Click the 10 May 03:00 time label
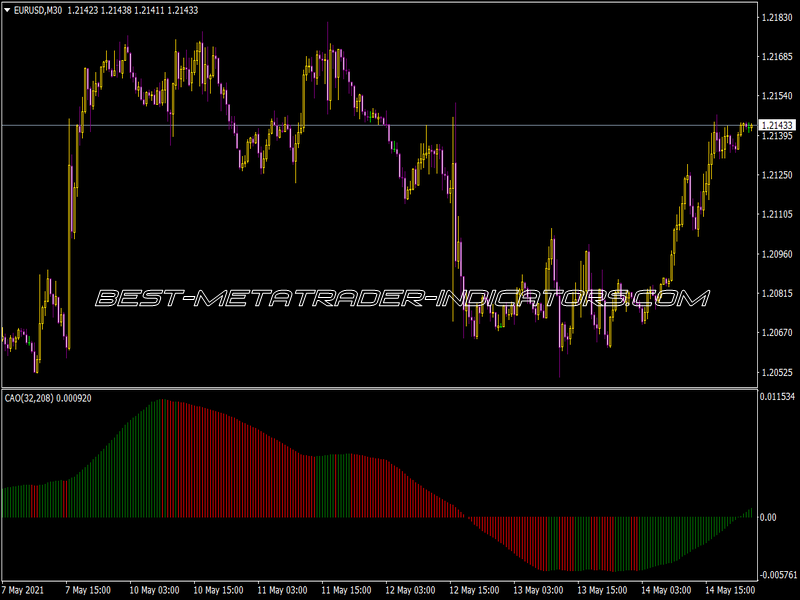The height and width of the screenshot is (600, 800). (154, 590)
